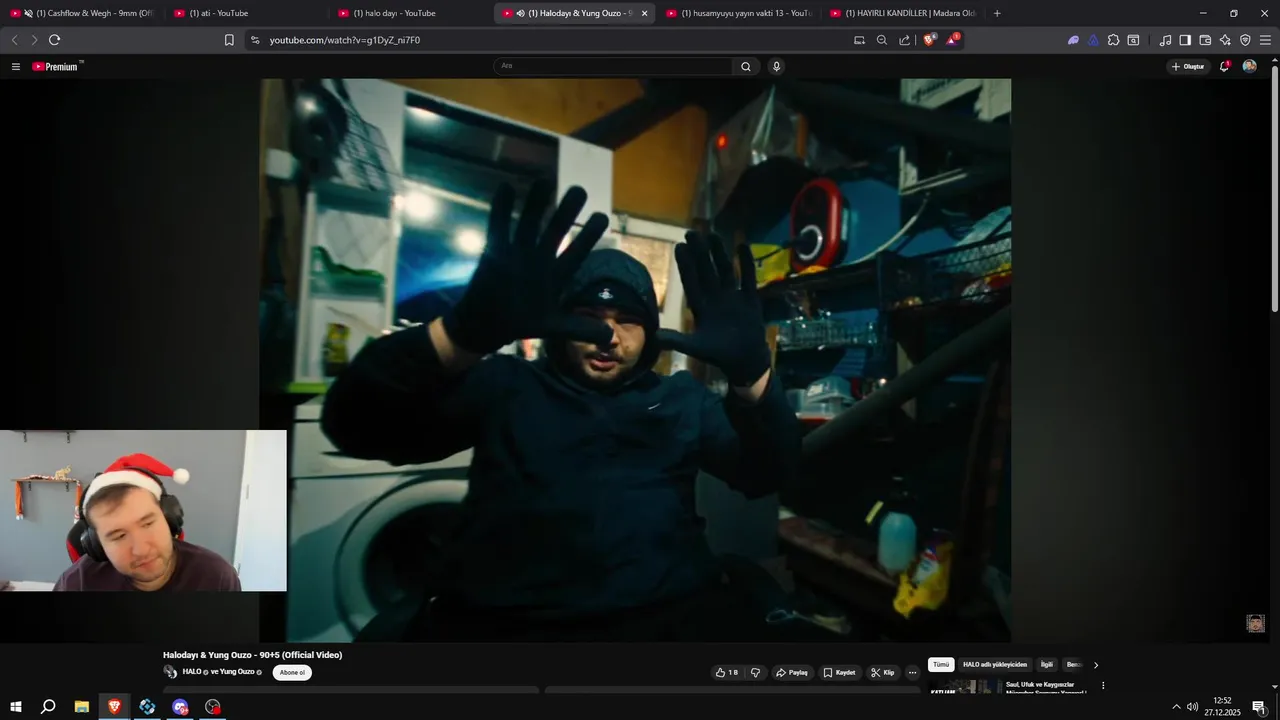This screenshot has width=1280, height=720.
Task: Open the Leo AI sparkle icon
Action: point(1225,40)
